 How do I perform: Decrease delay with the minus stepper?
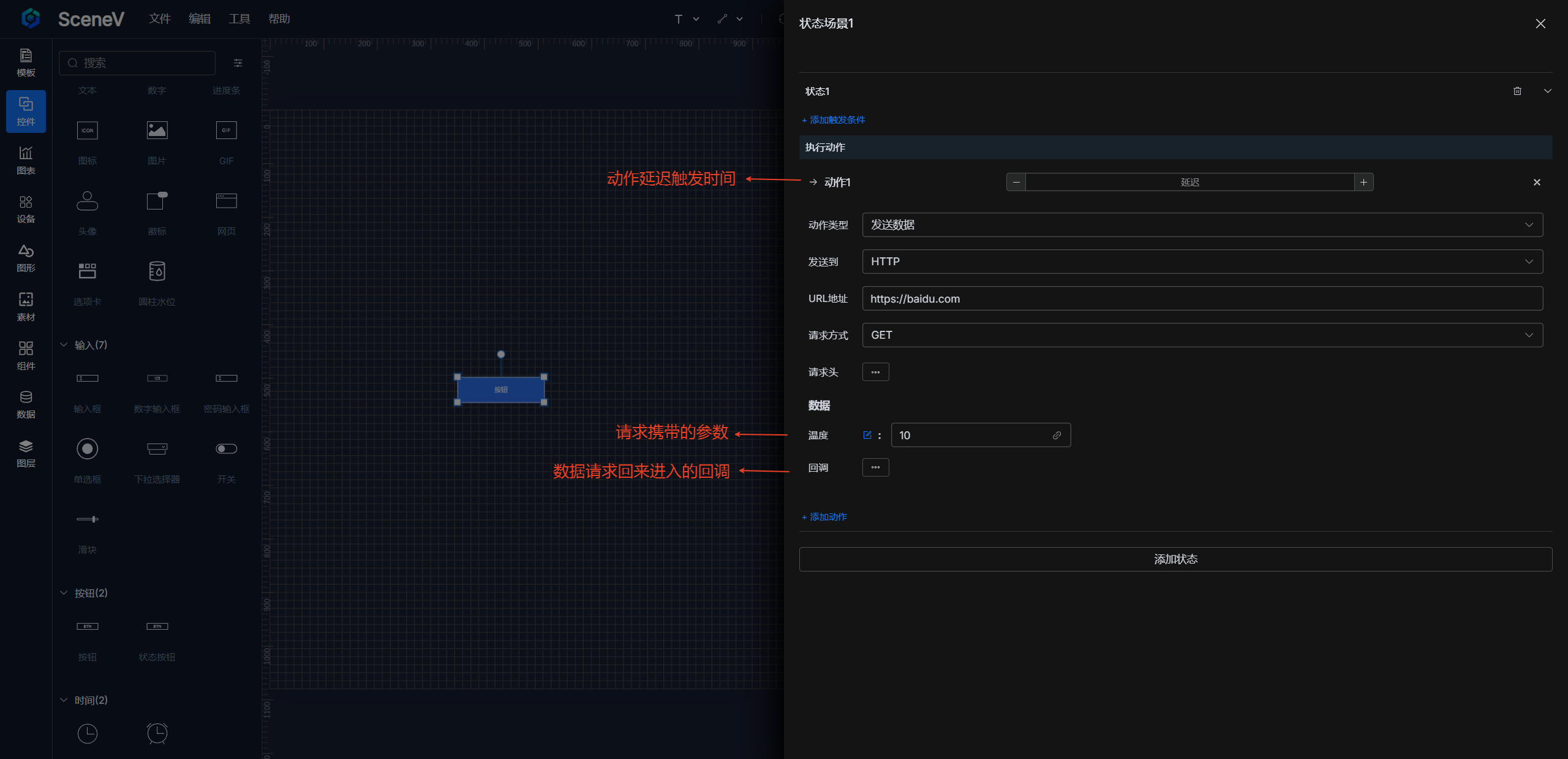pos(1016,182)
